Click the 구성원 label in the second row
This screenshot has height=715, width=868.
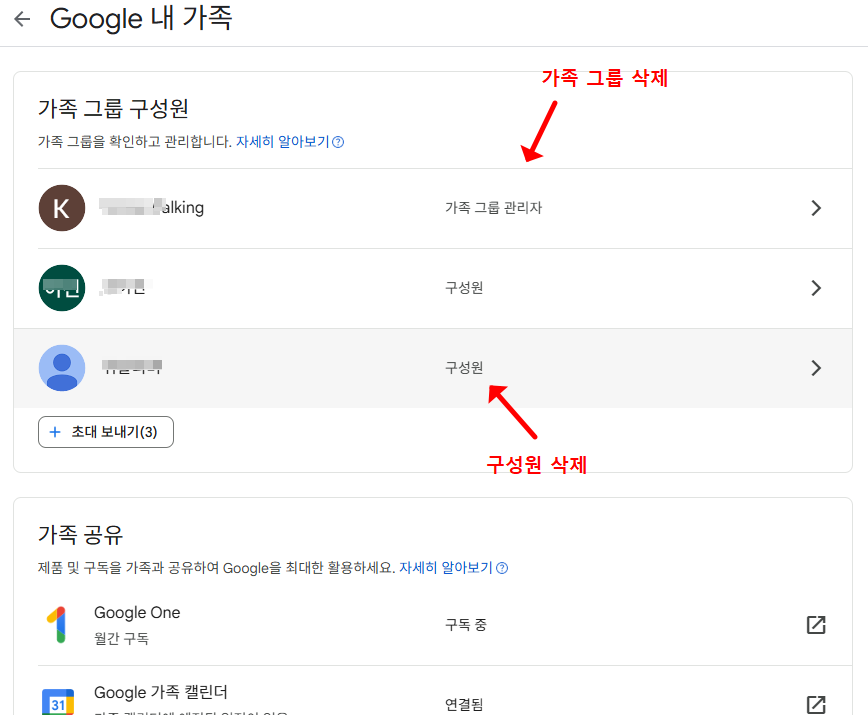pos(464,288)
